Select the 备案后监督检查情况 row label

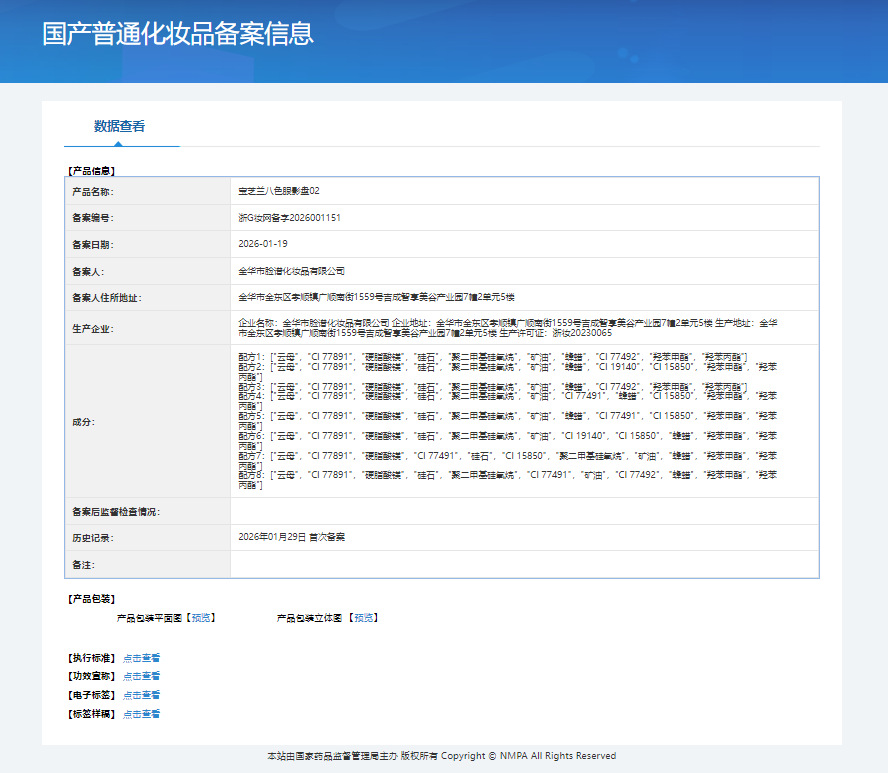116,512
